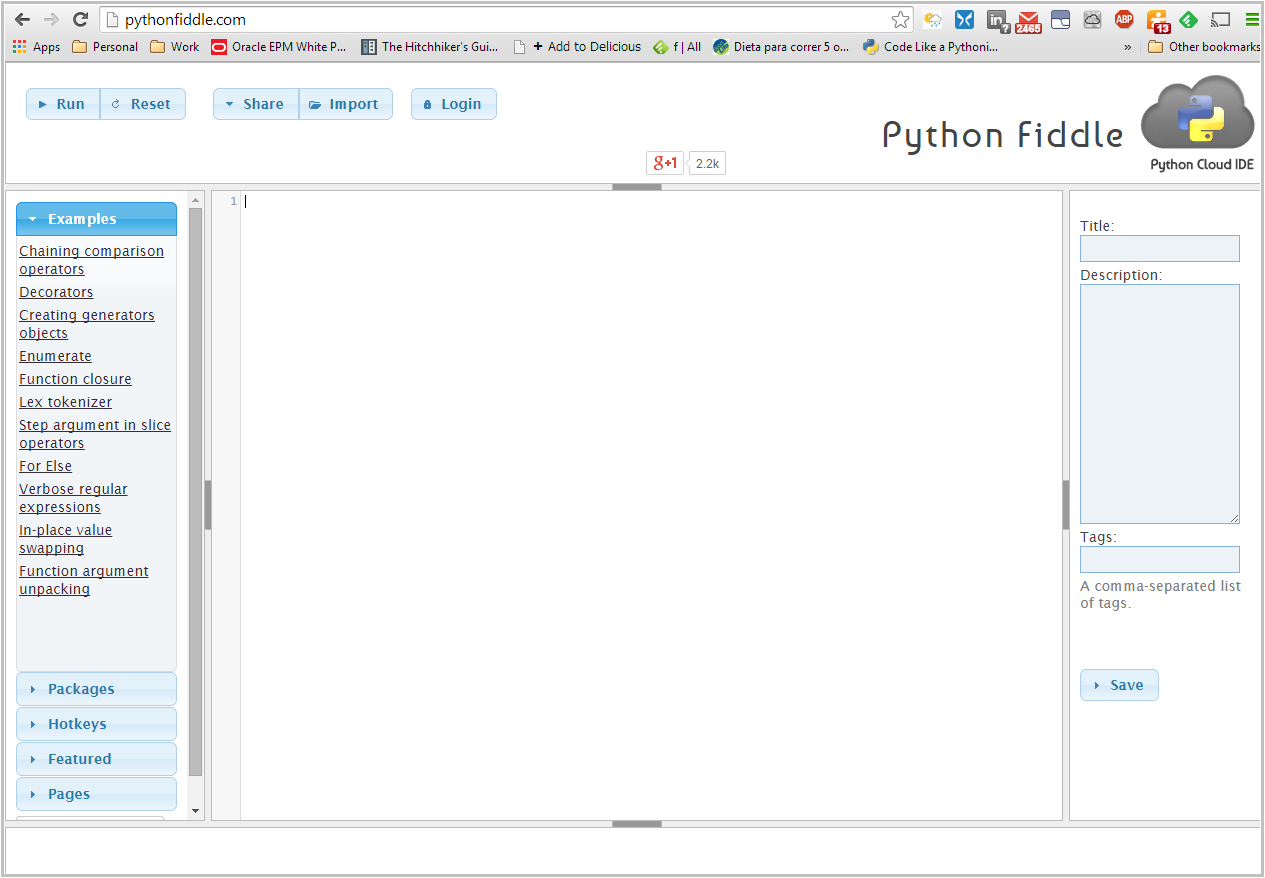1265x878 pixels.
Task: Reload the page with the refresh icon
Action: coord(81,19)
